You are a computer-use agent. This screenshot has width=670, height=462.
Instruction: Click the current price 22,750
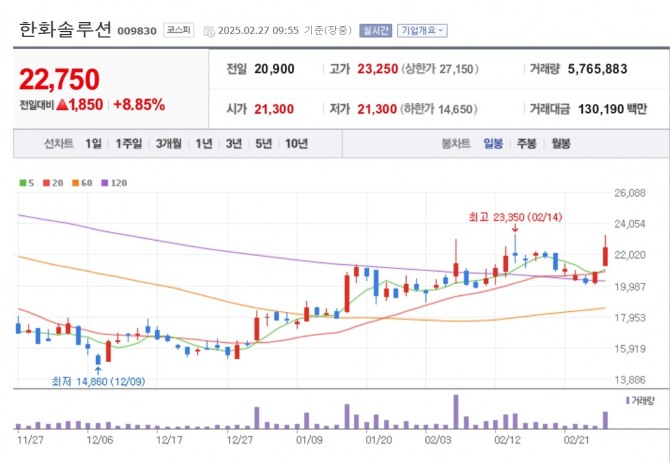tap(59, 79)
